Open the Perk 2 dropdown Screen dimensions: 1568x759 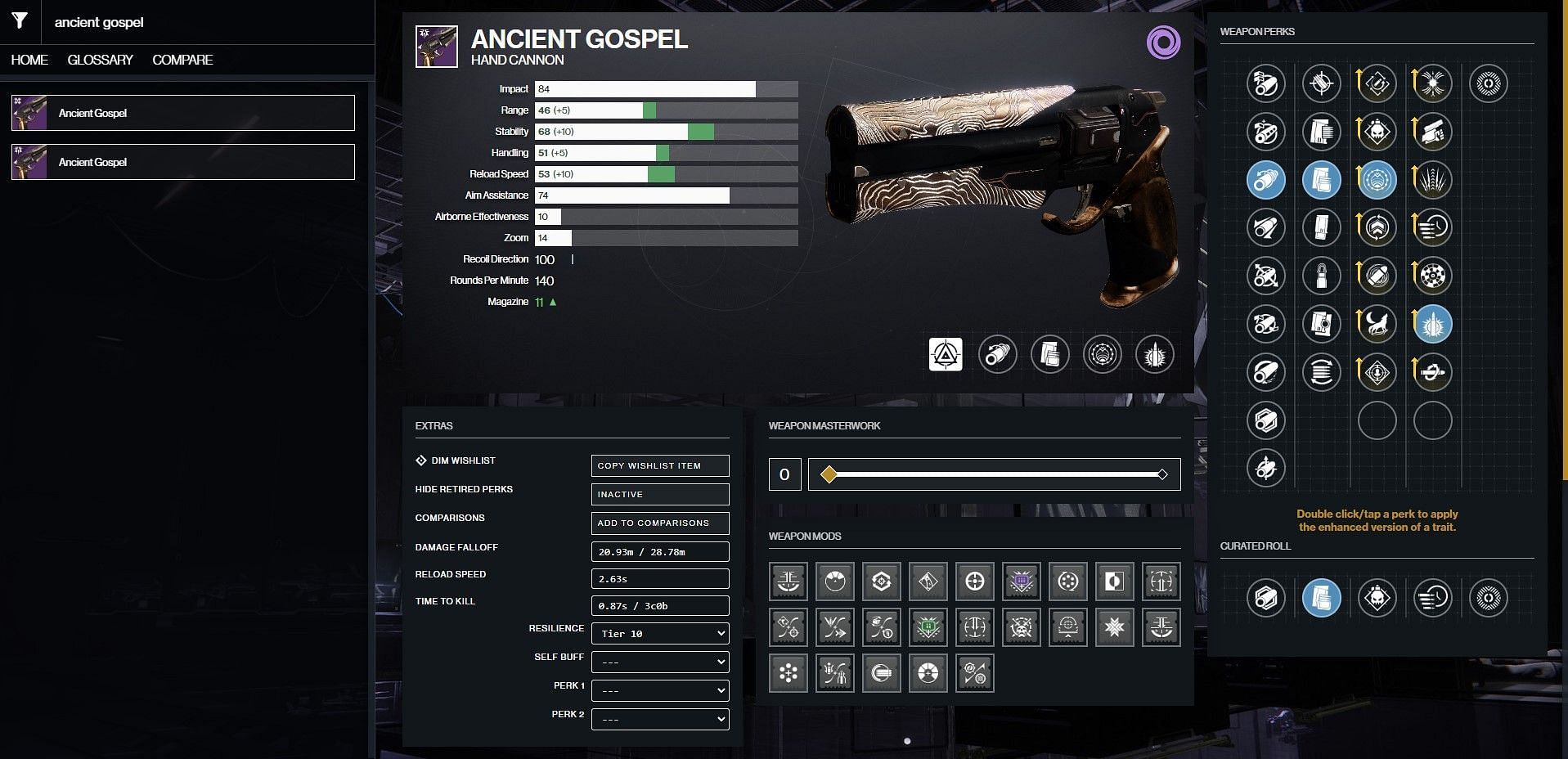click(660, 719)
